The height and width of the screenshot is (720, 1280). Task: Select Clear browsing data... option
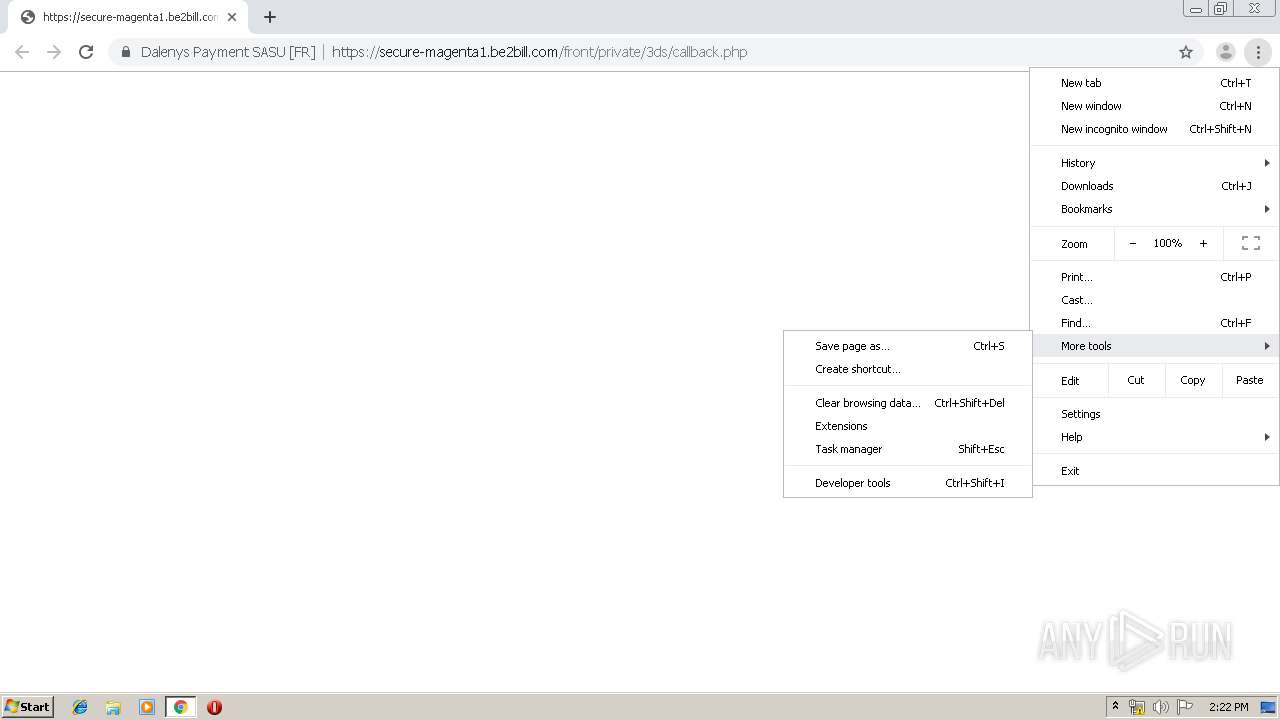point(908,403)
